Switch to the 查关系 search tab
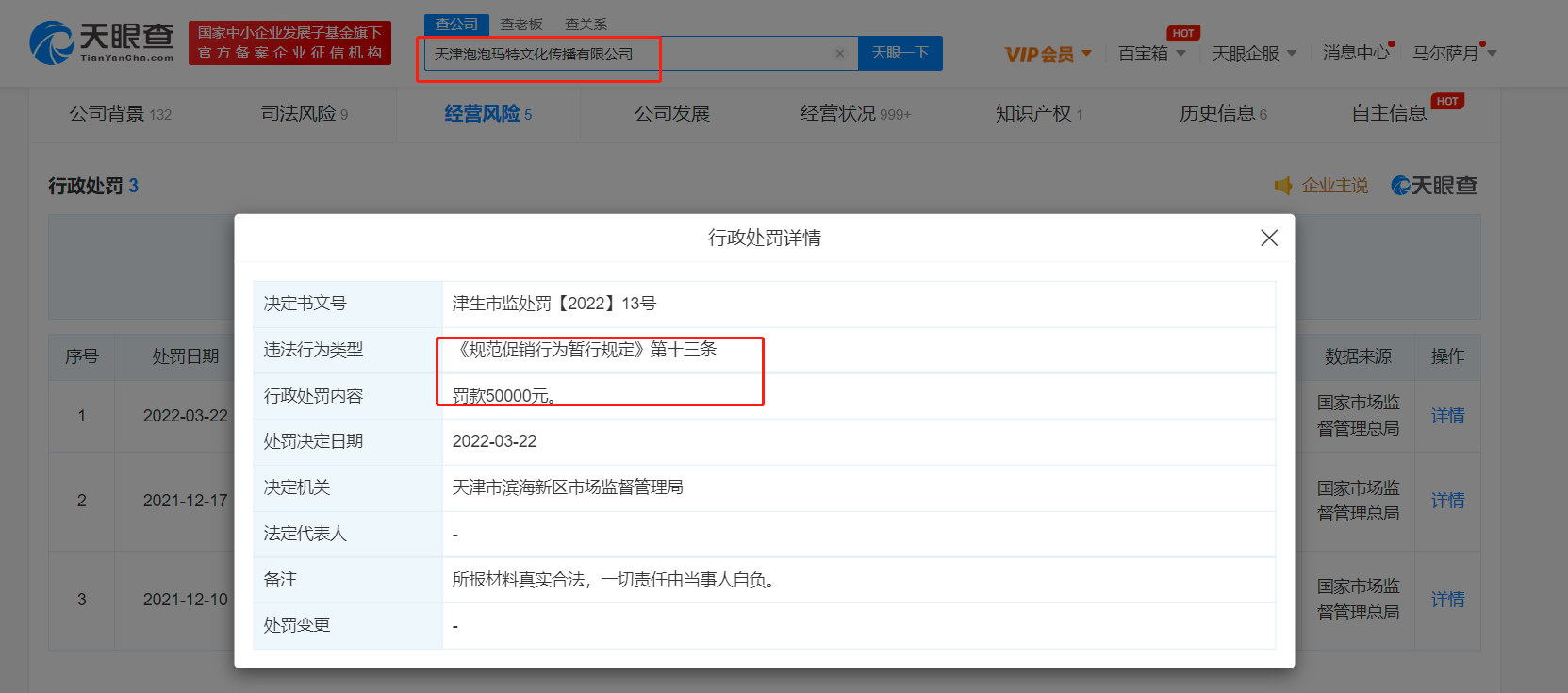The image size is (1568, 693). tap(586, 24)
